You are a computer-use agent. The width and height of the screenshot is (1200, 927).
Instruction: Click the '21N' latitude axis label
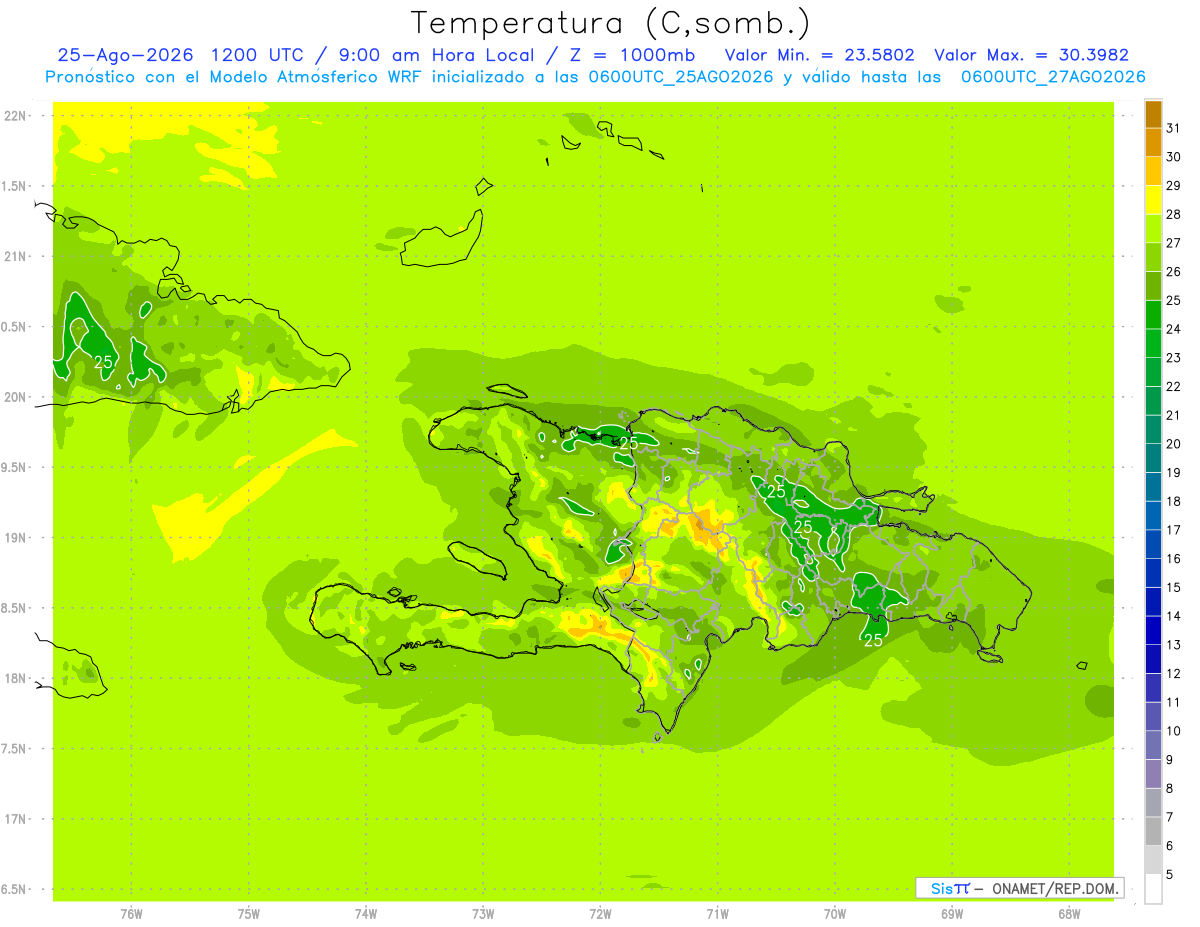point(15,257)
